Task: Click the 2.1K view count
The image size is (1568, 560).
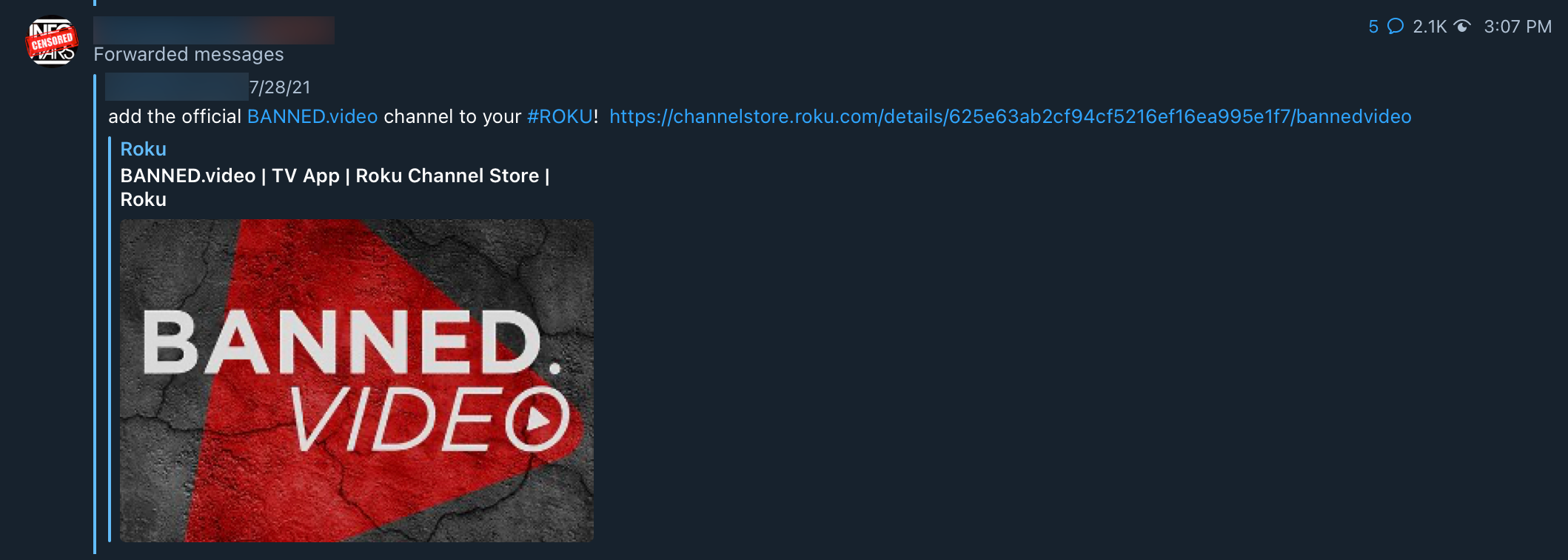Action: pyautogui.click(x=1429, y=27)
